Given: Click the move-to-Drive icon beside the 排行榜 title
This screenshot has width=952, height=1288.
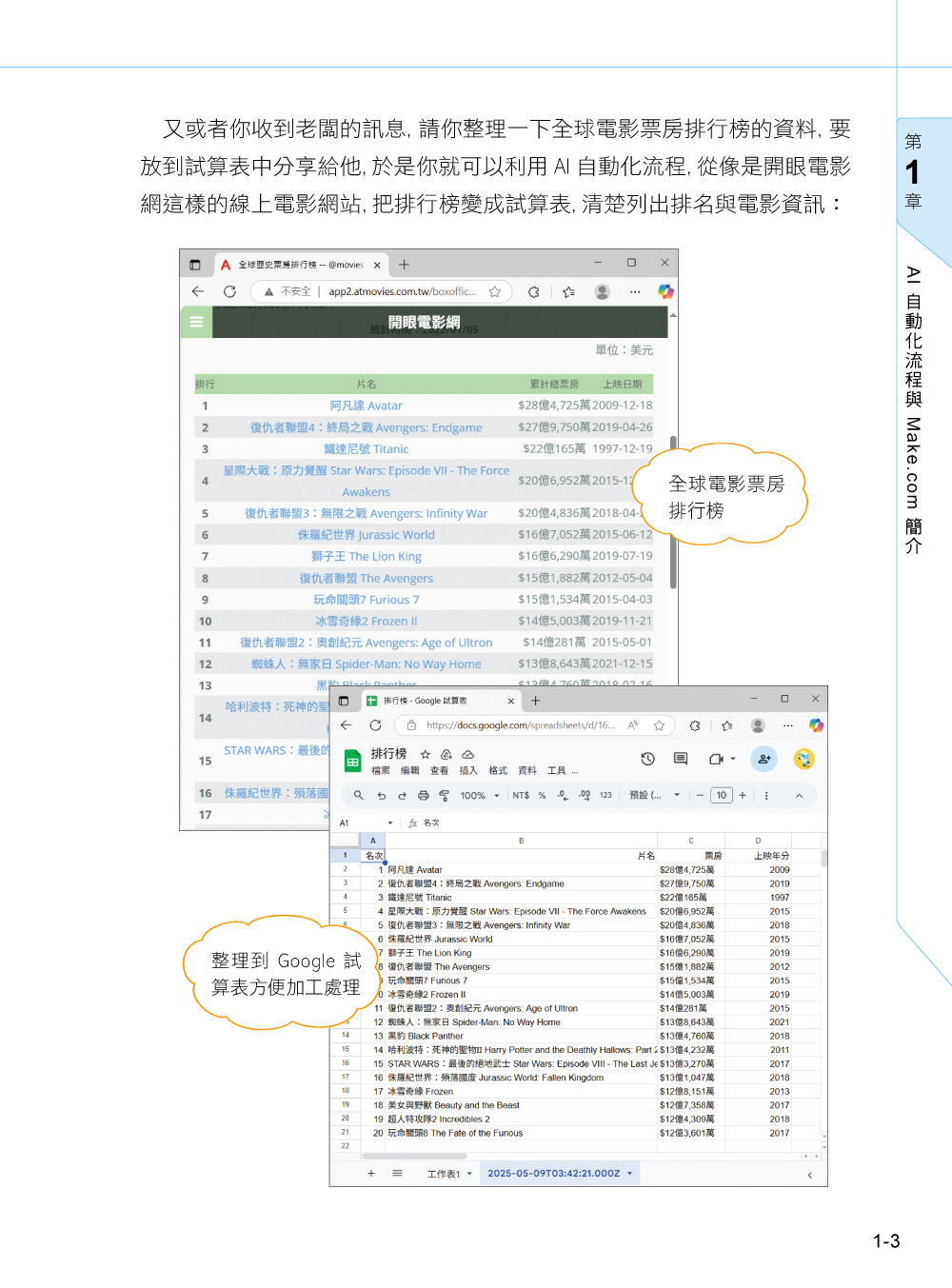Looking at the screenshot, I should pyautogui.click(x=446, y=754).
